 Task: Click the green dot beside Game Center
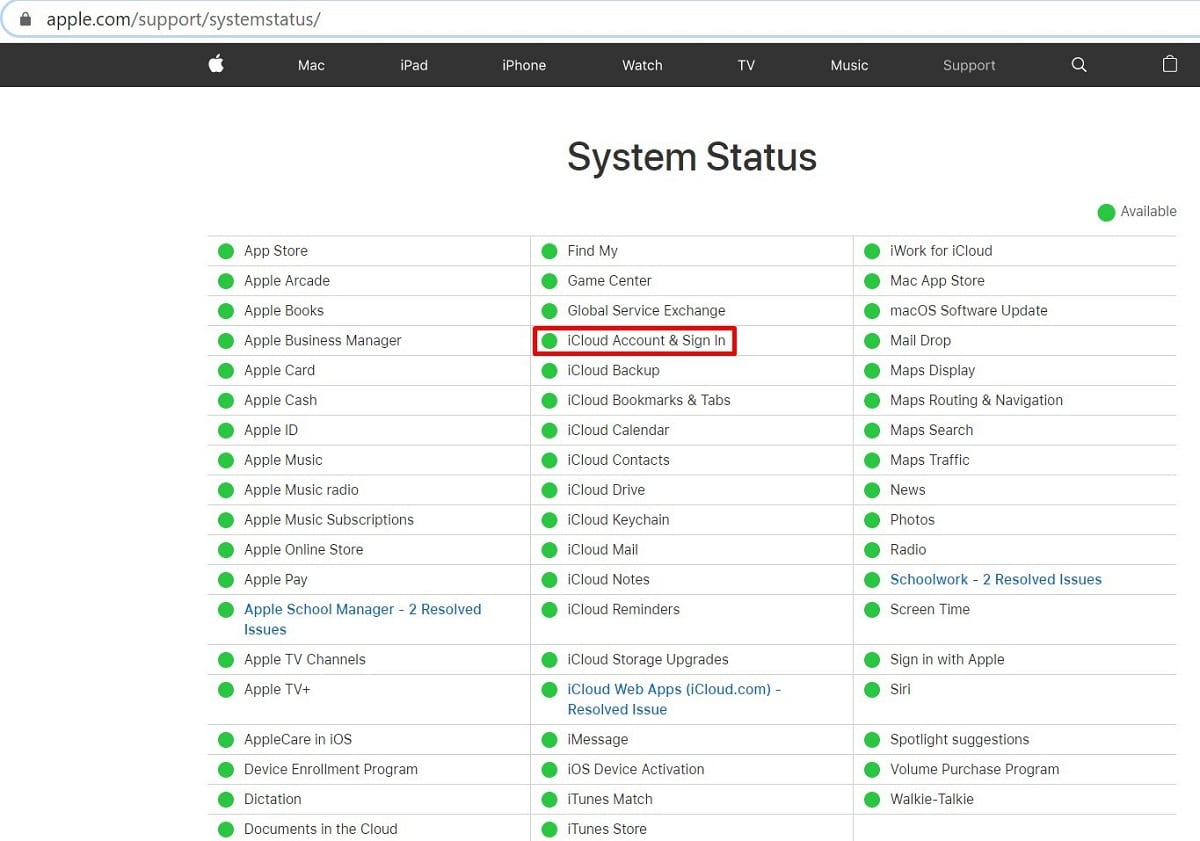549,281
